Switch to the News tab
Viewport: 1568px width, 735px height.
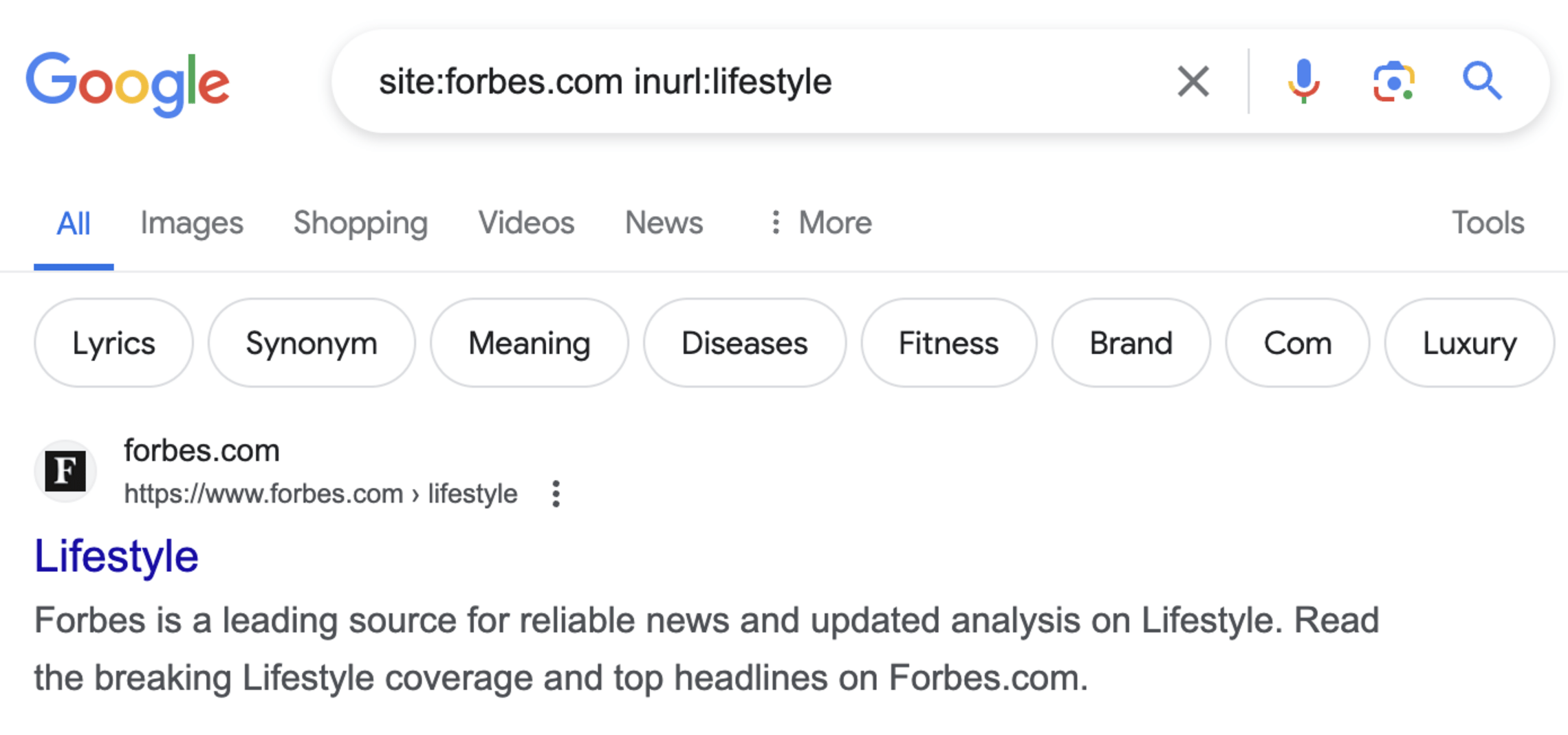(663, 223)
